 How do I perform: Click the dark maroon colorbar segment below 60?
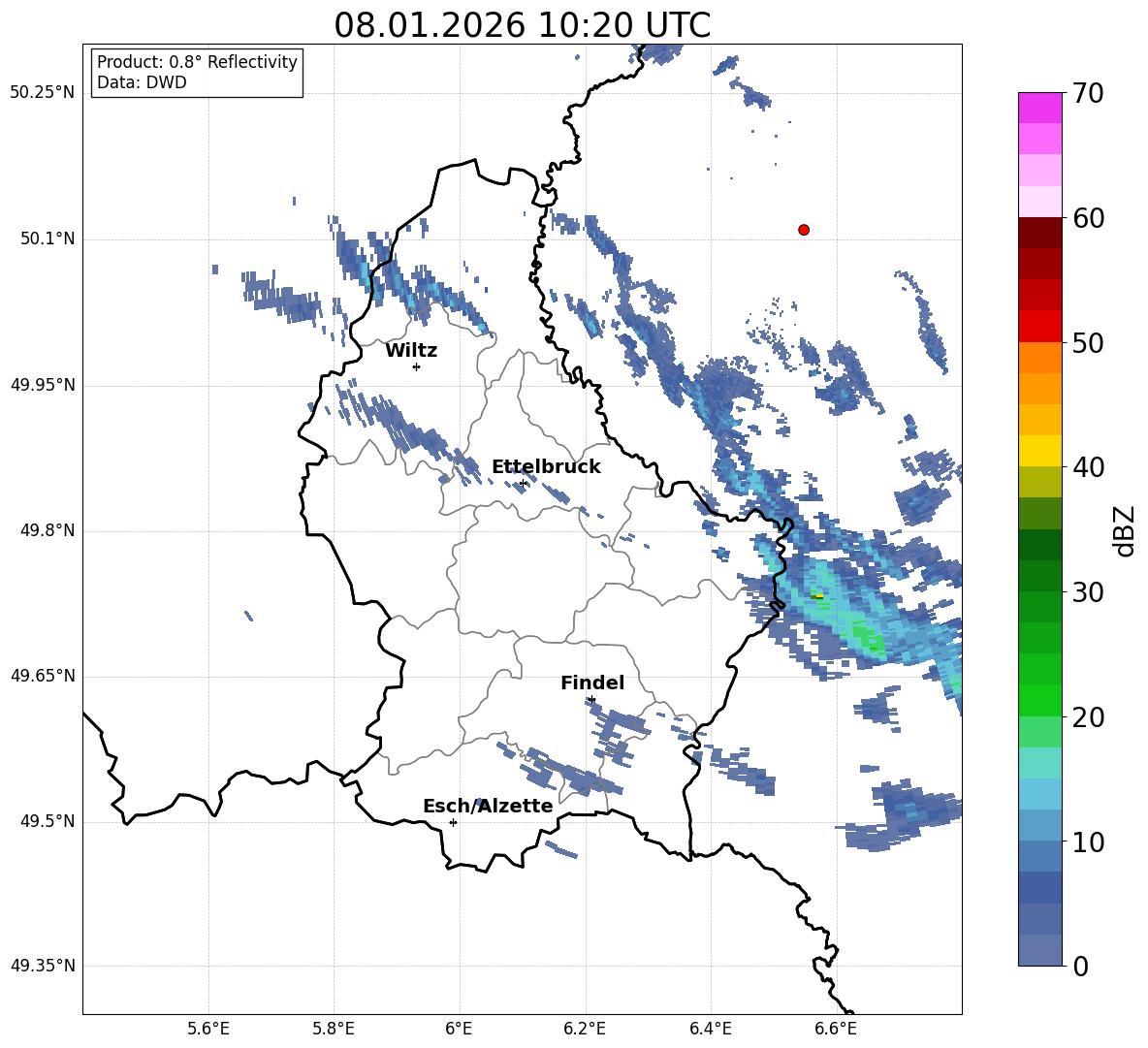[1039, 234]
